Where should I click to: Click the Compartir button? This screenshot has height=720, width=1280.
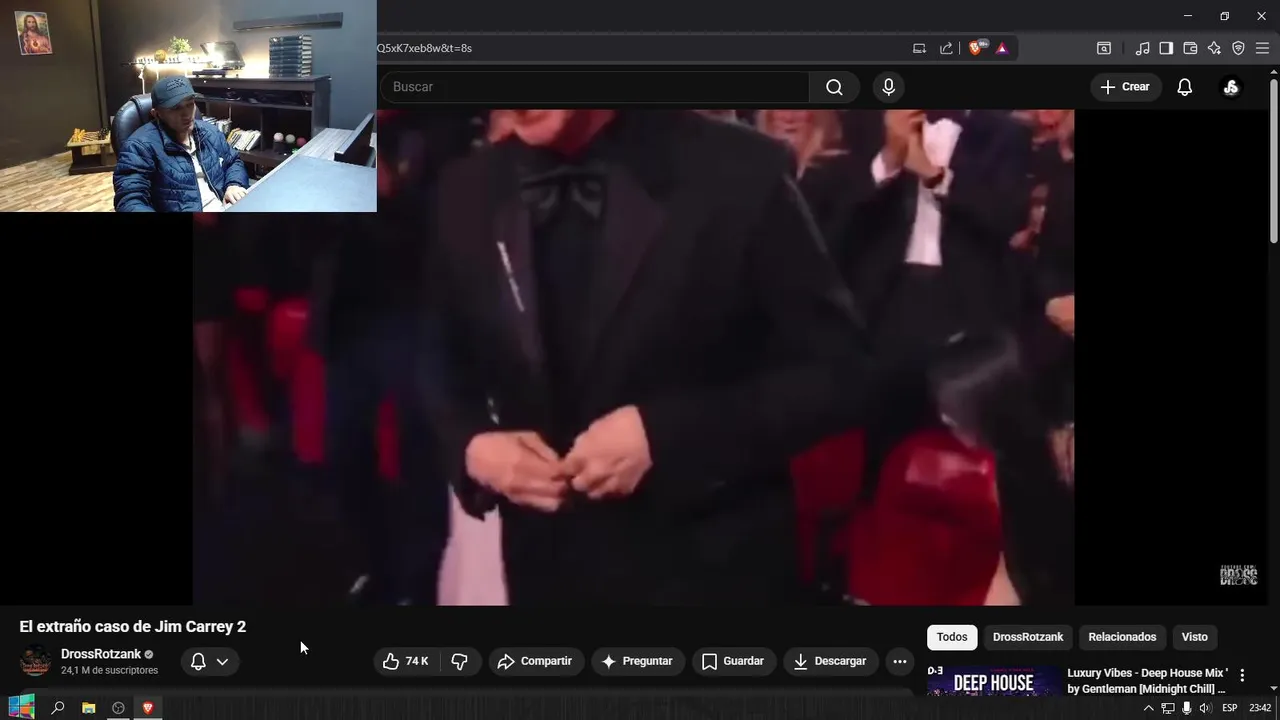(535, 661)
